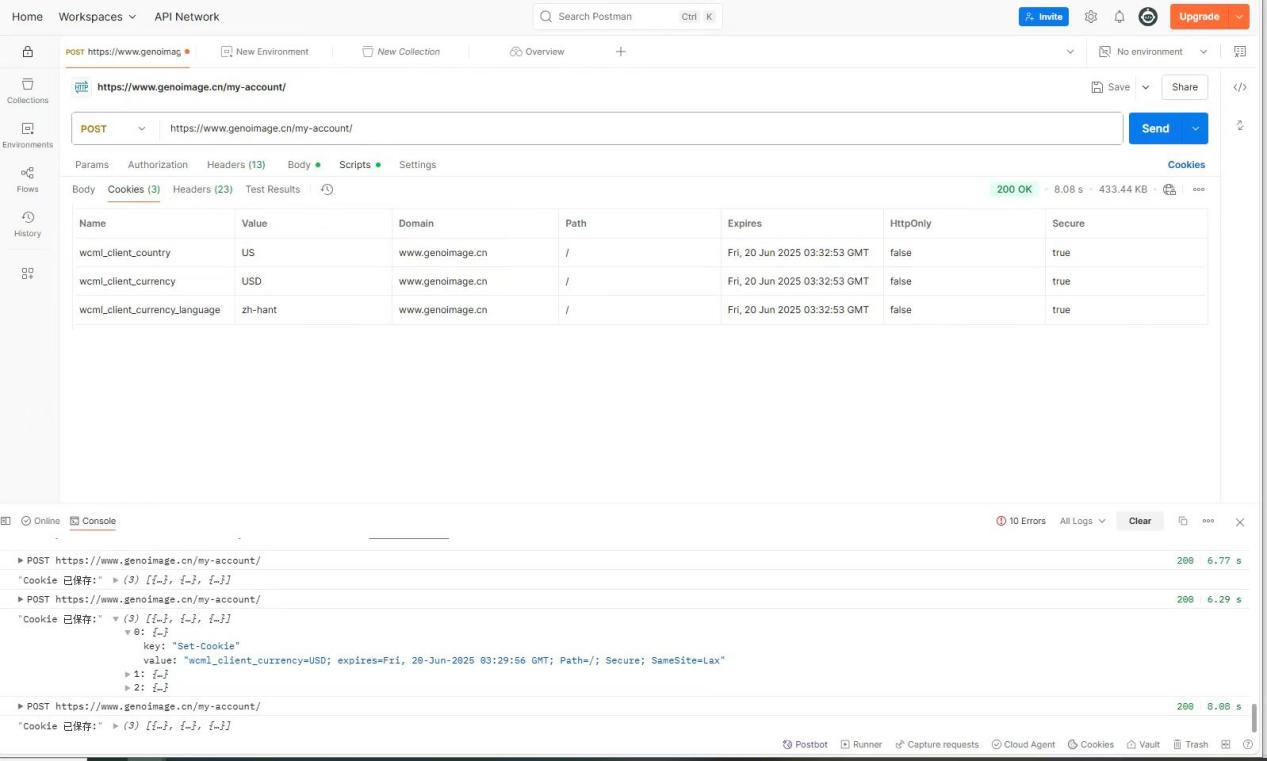Switch to the Authorization tab
1267x761 pixels.
(x=157, y=165)
